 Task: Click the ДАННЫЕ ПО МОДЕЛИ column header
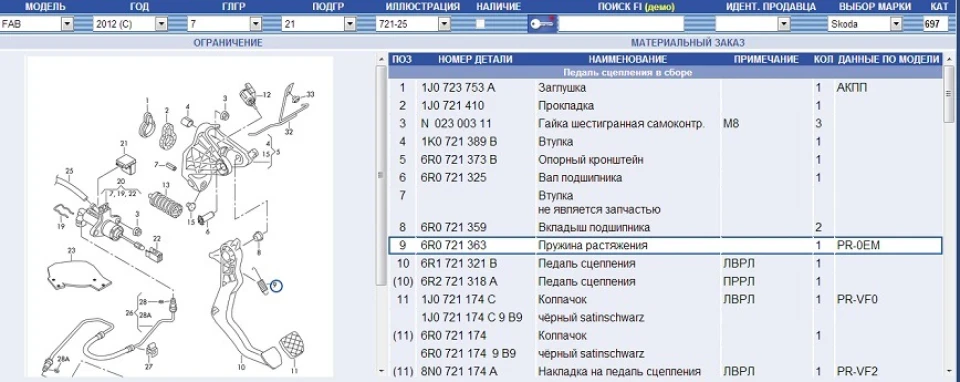pos(888,59)
